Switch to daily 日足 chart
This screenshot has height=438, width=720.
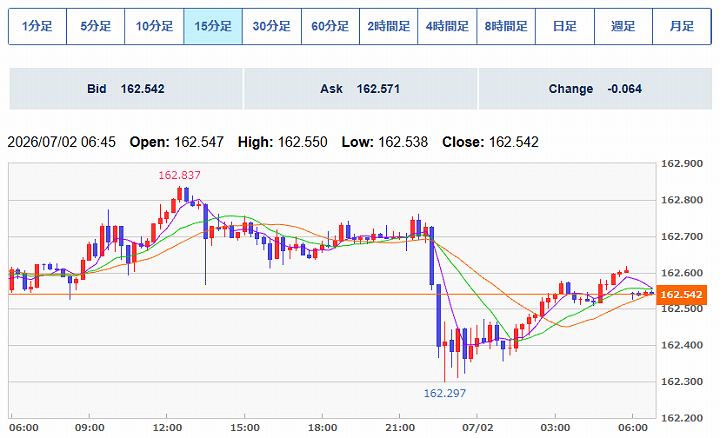click(x=565, y=26)
